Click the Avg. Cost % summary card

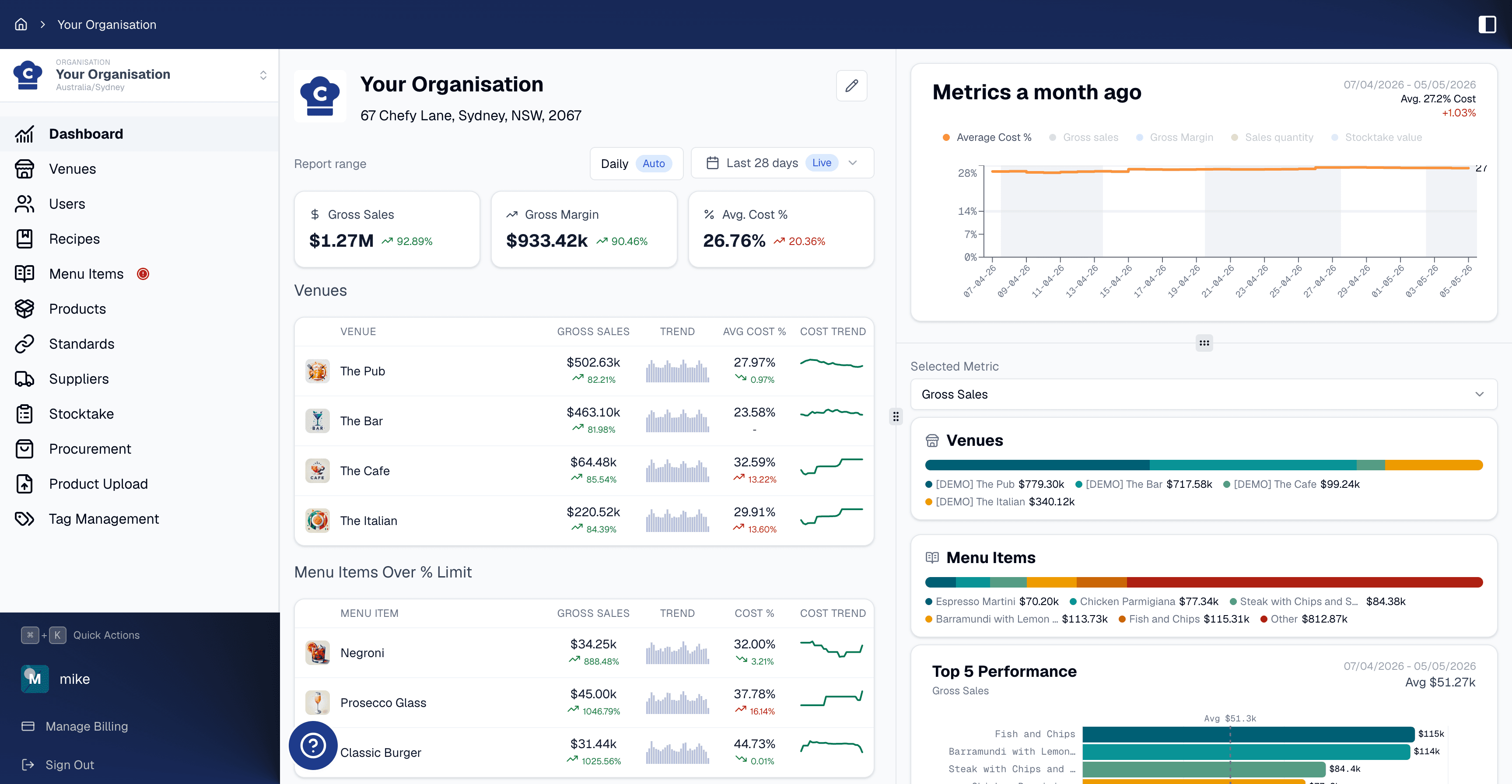tap(780, 229)
